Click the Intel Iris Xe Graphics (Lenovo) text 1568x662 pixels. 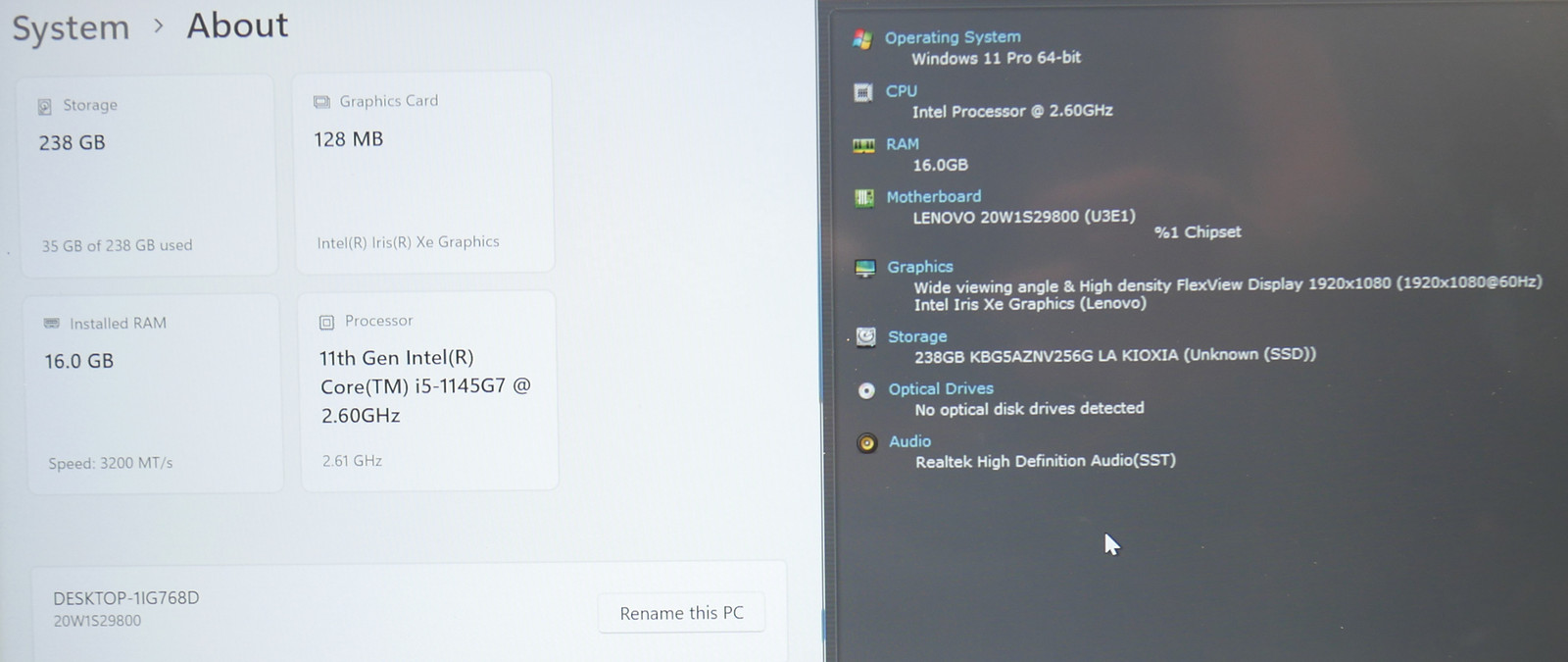click(x=1030, y=304)
